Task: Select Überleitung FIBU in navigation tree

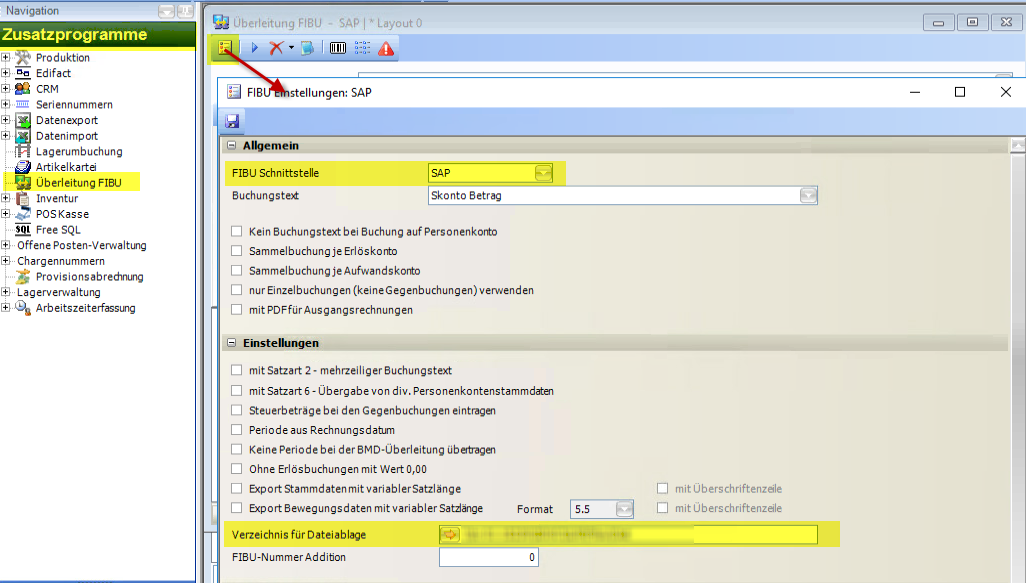Action: 78,183
